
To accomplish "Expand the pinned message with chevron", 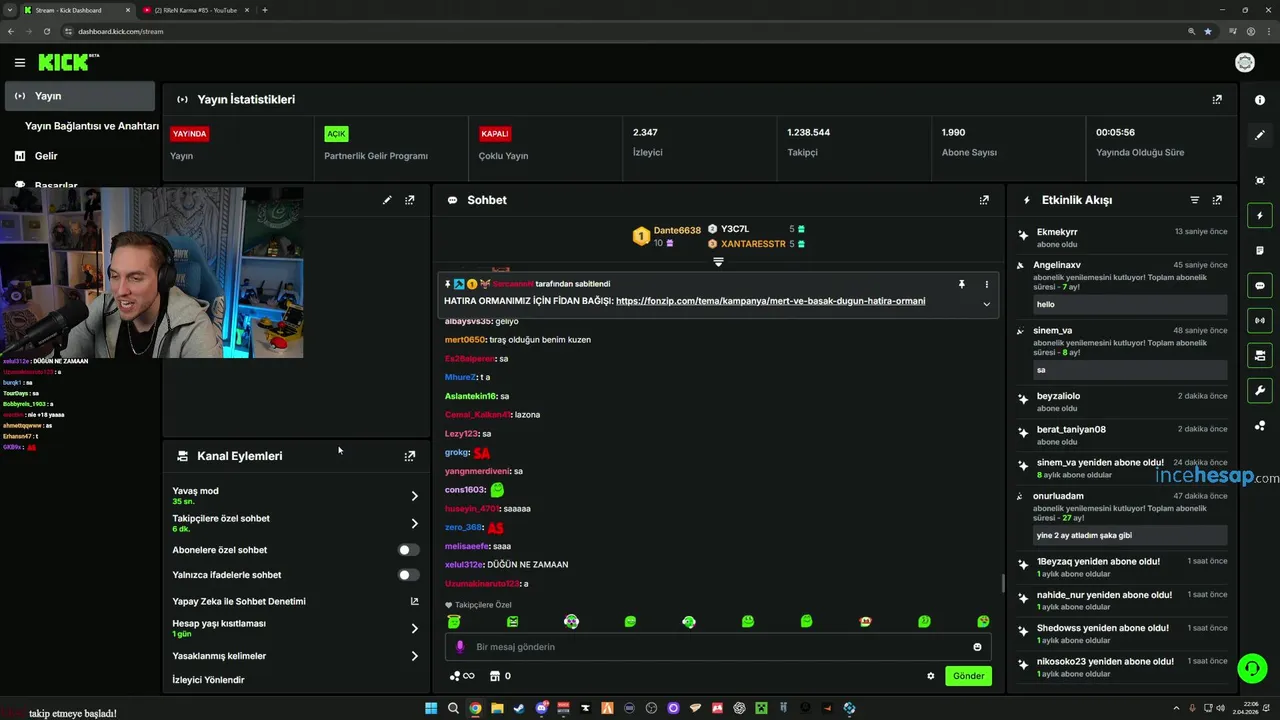I will (986, 304).
